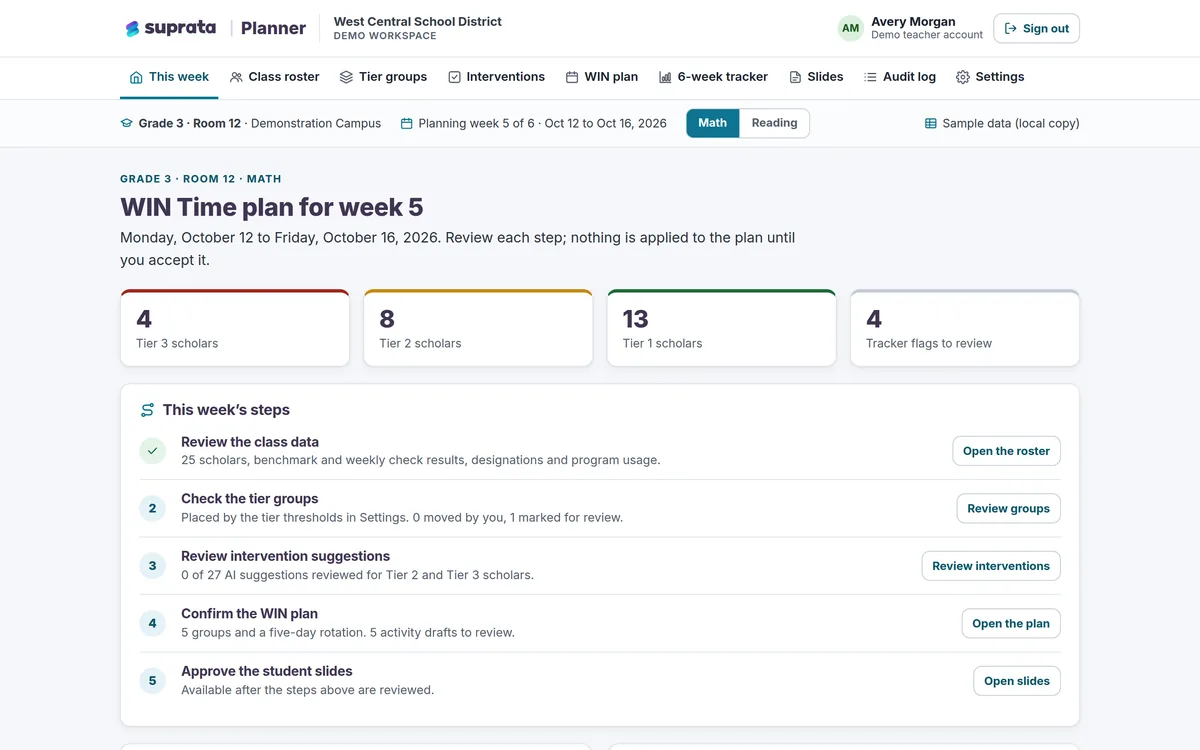Click the step 2 number badge
Screen dimensions: 1200x750
click(152, 508)
